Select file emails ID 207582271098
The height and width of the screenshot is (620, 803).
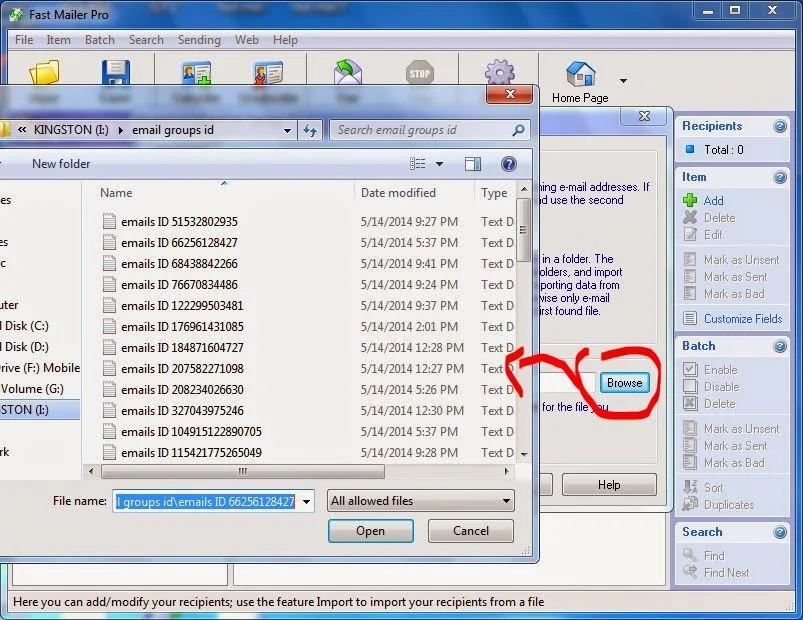point(182,369)
